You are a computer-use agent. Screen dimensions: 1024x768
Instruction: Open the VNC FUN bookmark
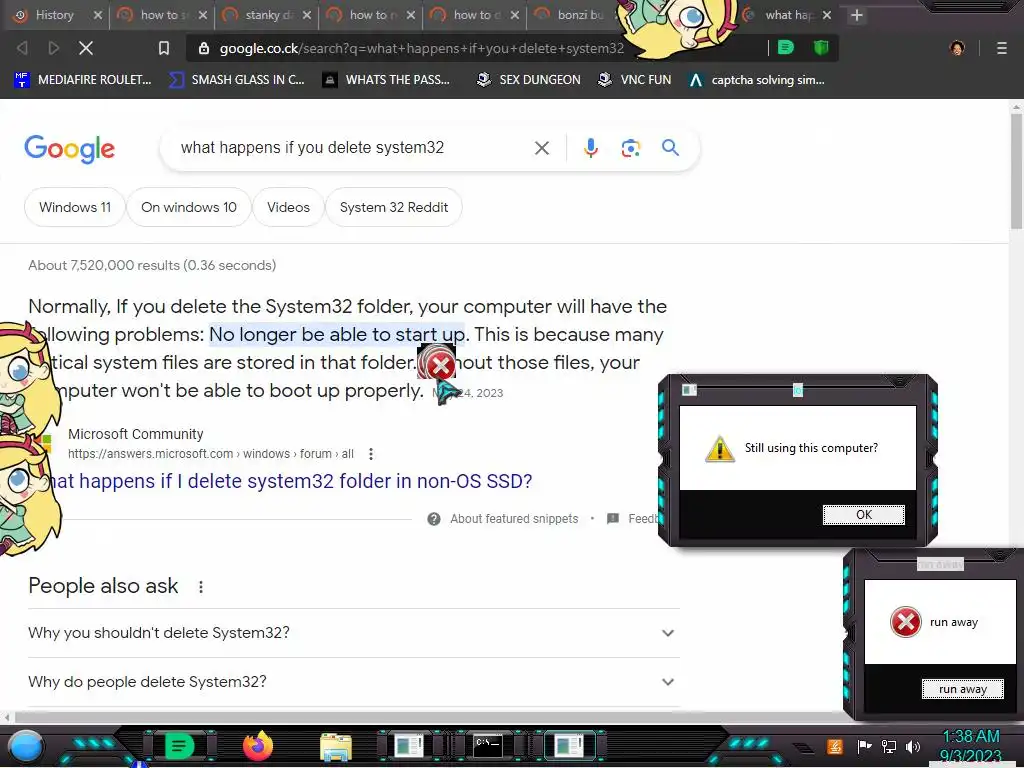pos(634,80)
